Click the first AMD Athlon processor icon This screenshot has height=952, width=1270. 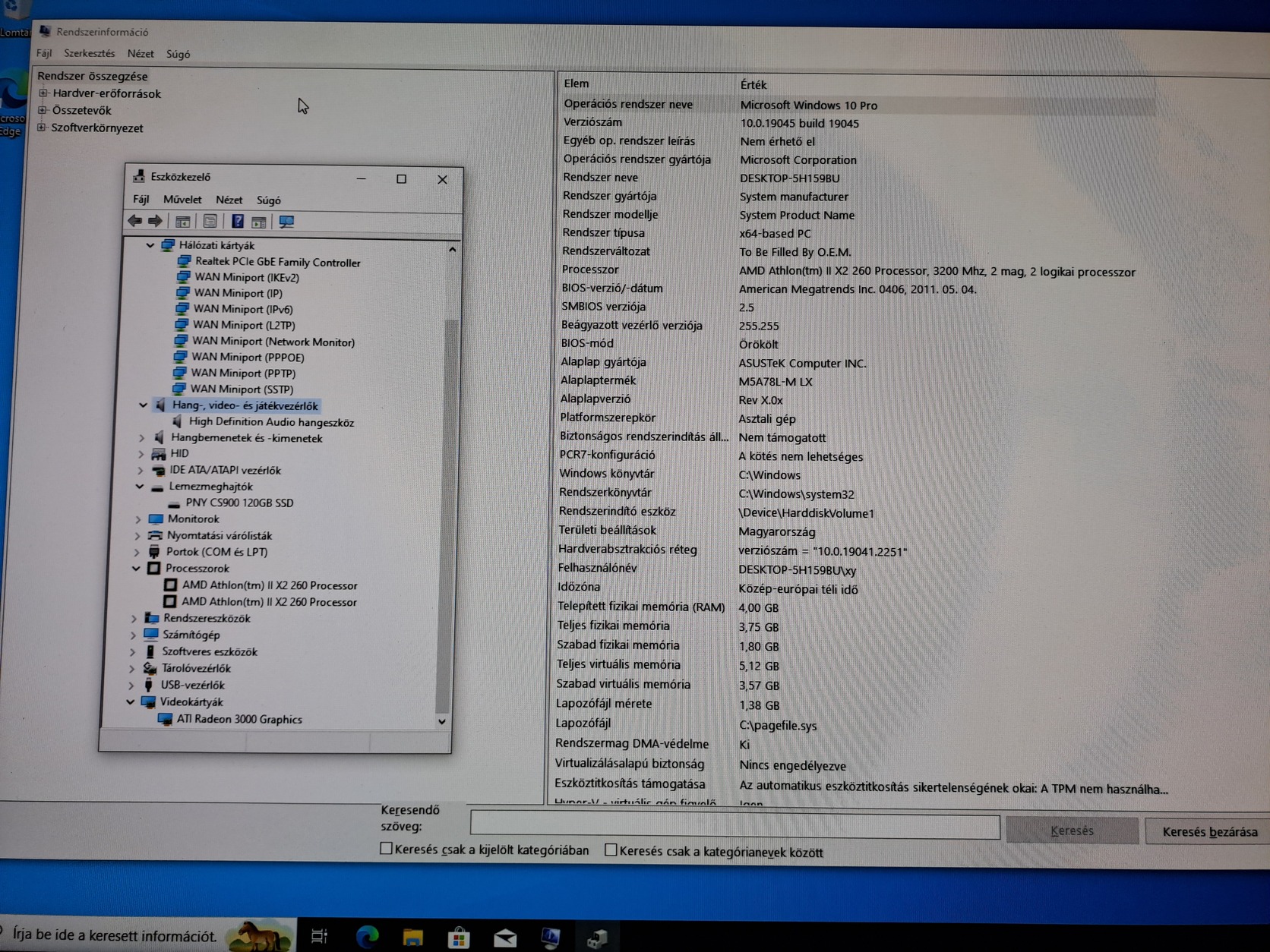tap(170, 585)
